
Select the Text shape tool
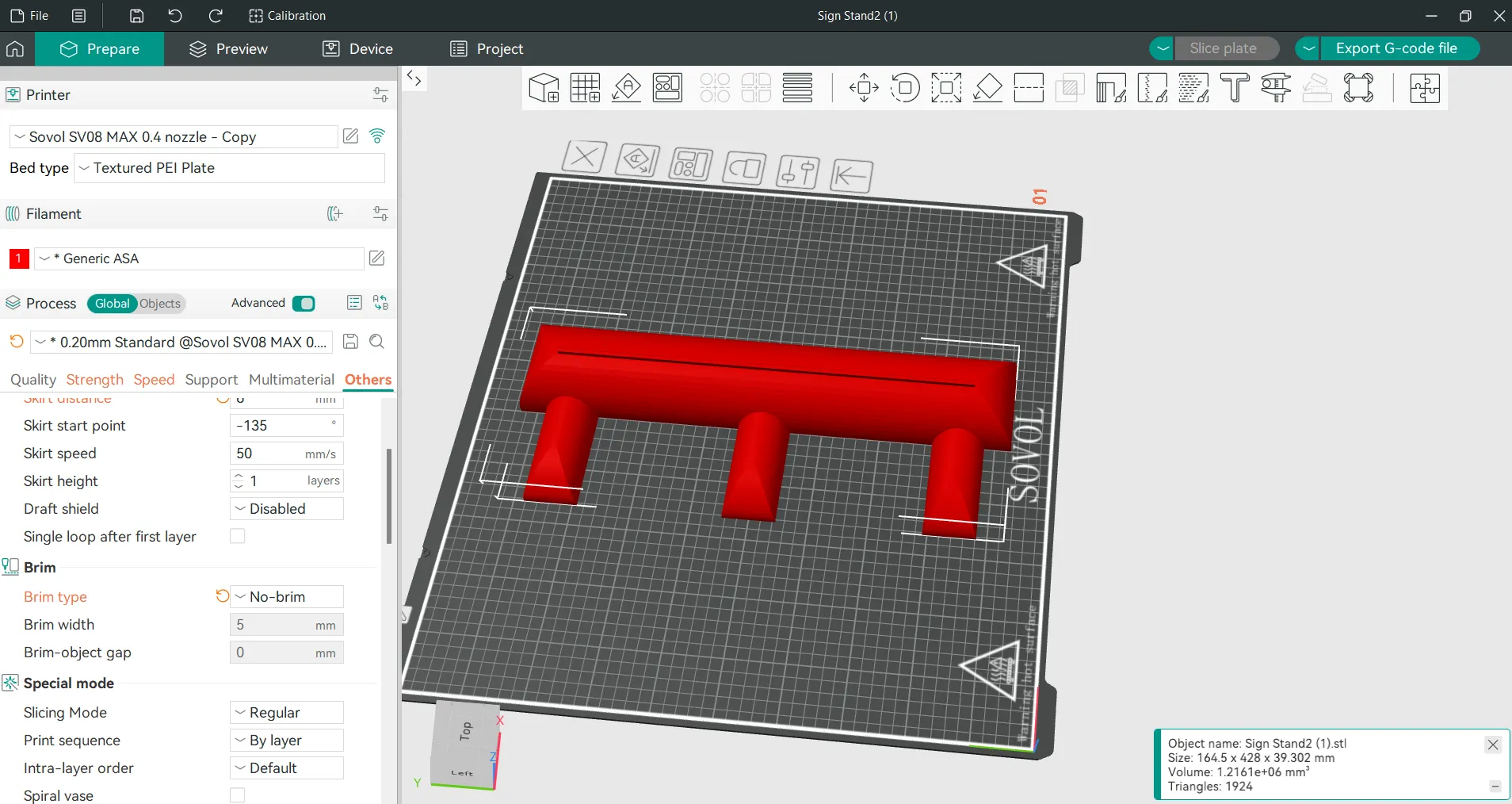pos(1235,88)
